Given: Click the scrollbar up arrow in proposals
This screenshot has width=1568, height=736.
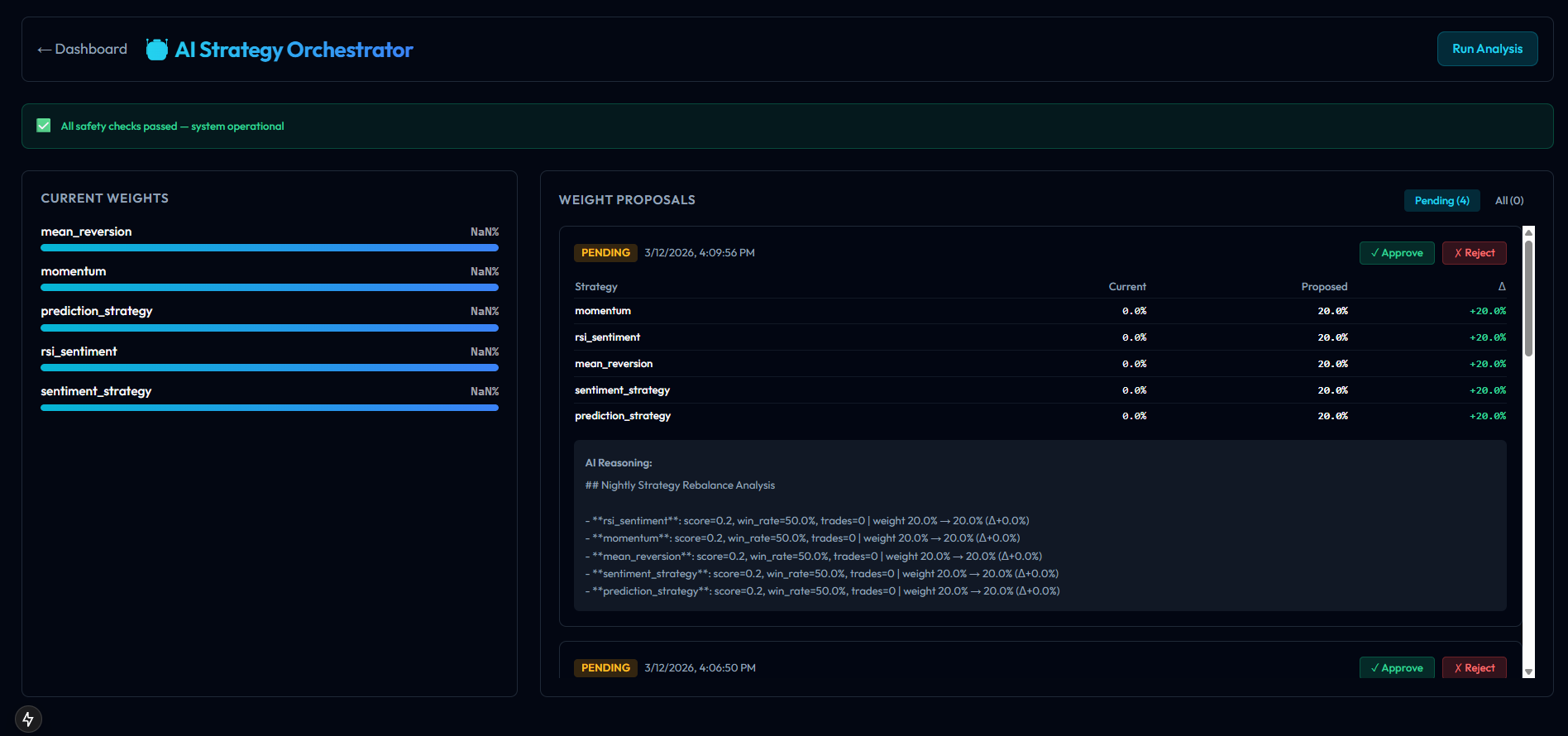Looking at the screenshot, I should tap(1528, 232).
